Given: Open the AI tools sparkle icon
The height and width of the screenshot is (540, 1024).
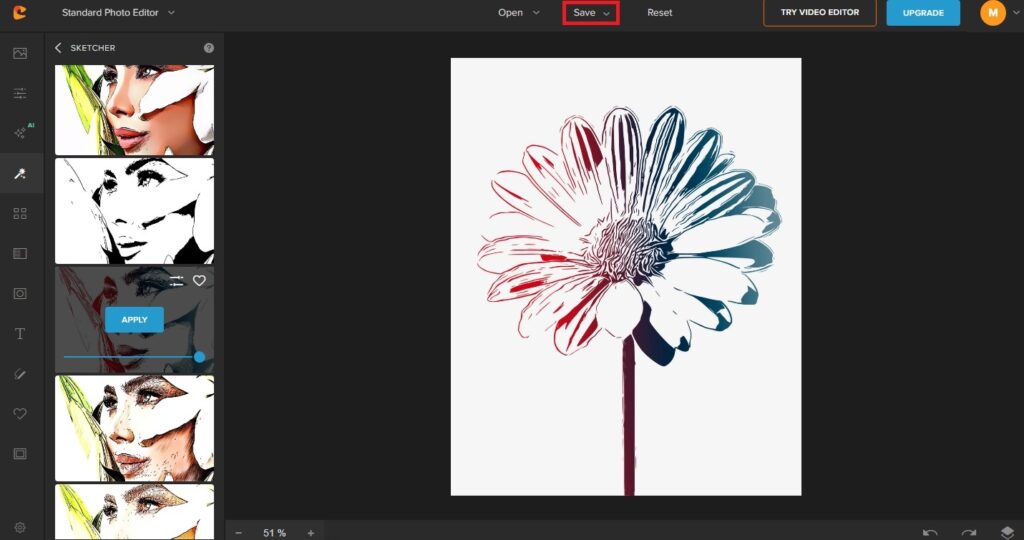Looking at the screenshot, I should click(22, 132).
